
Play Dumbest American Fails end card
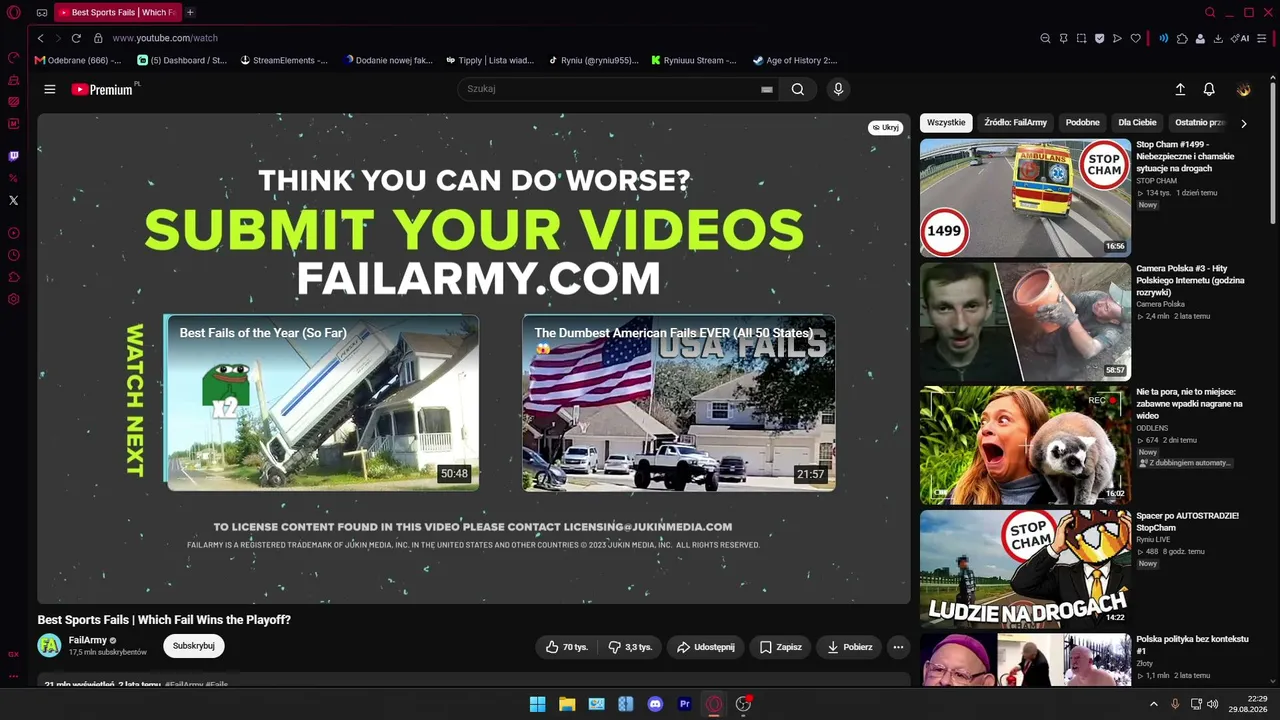click(x=679, y=403)
